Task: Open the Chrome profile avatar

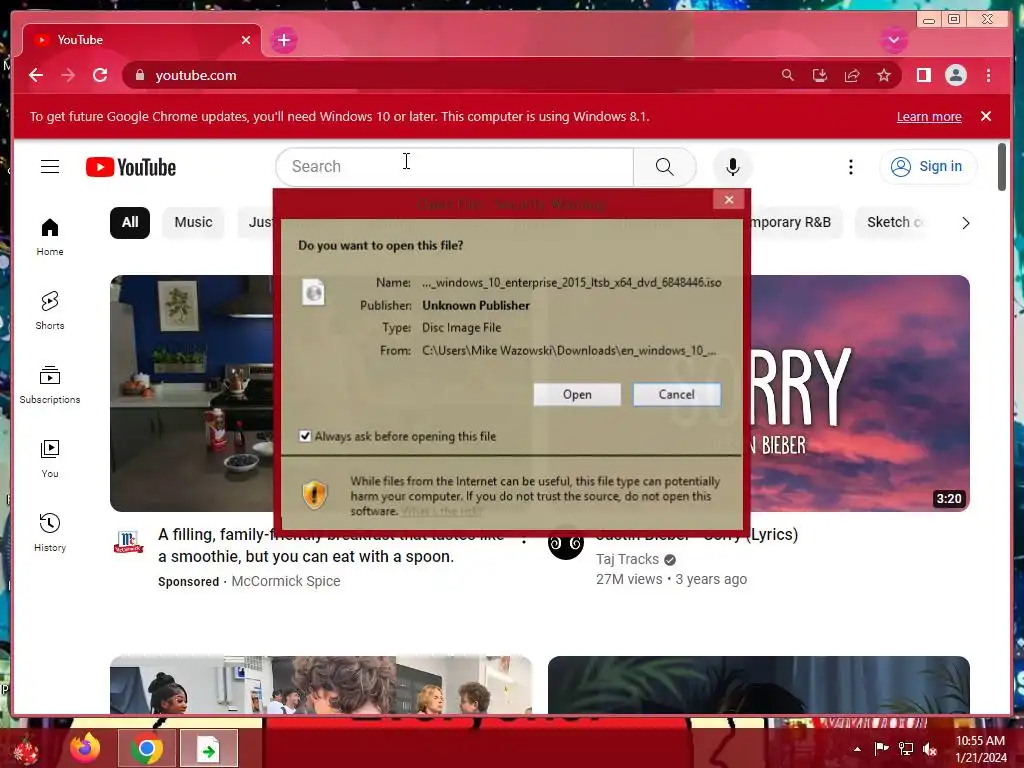Action: tap(955, 75)
